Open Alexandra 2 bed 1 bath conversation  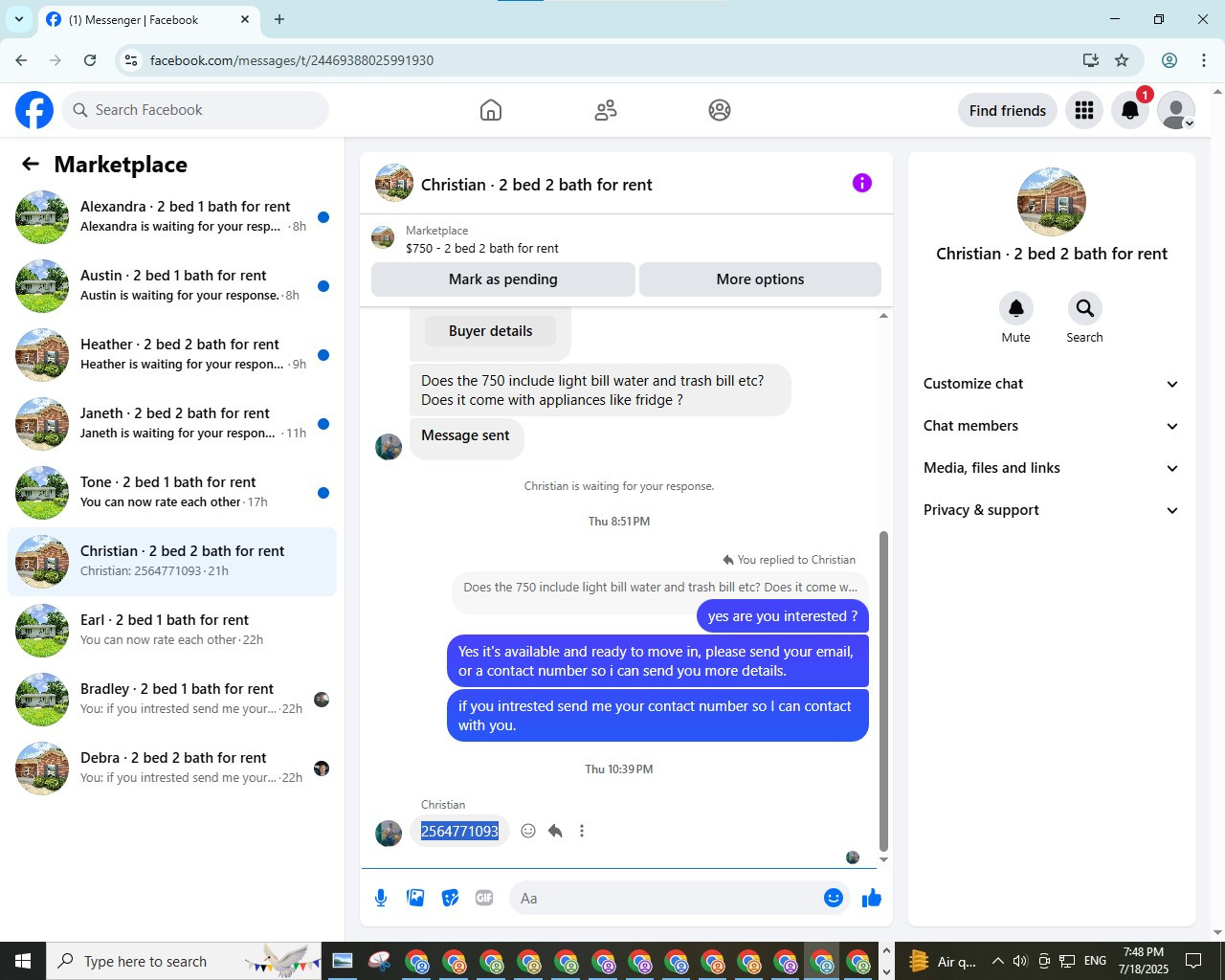pos(172,217)
